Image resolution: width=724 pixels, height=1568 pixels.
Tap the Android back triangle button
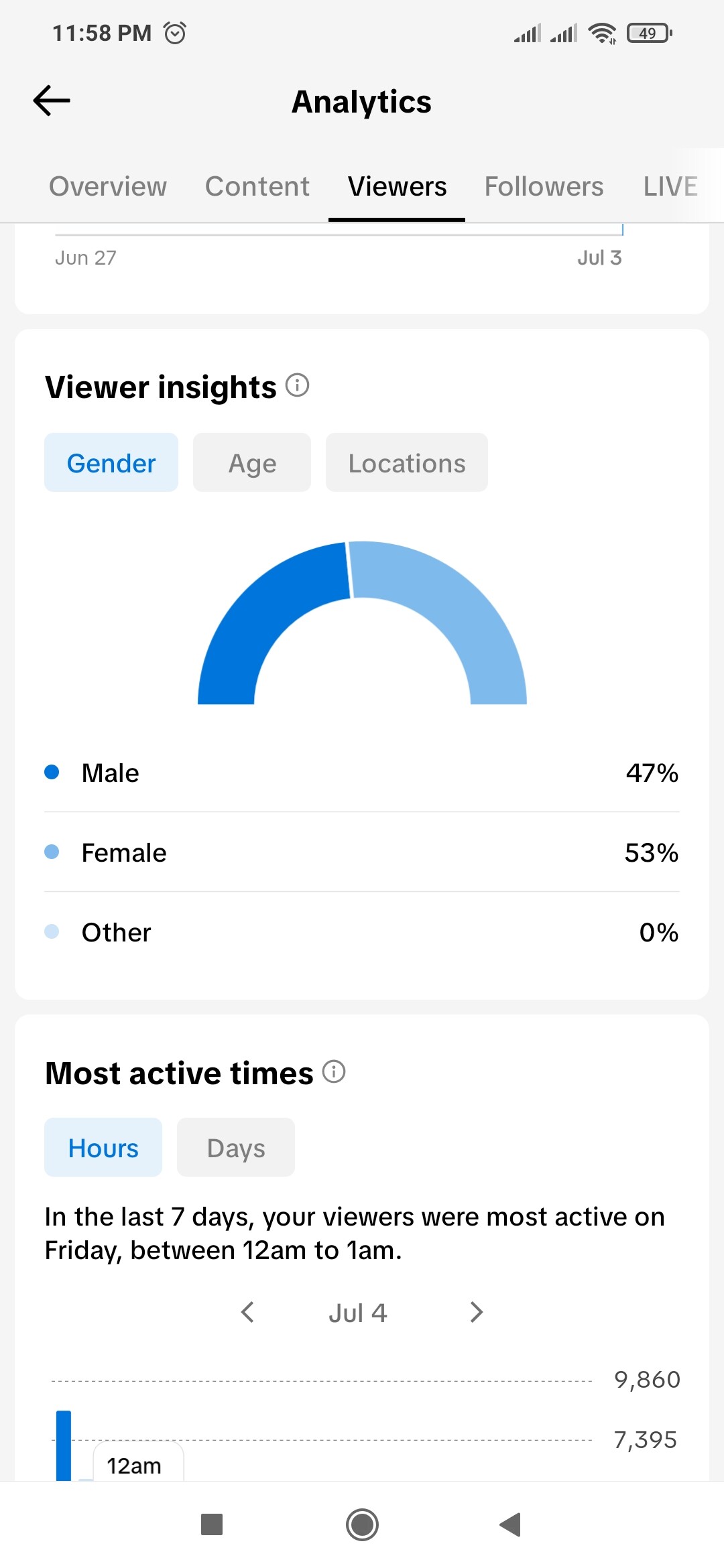[511, 1524]
